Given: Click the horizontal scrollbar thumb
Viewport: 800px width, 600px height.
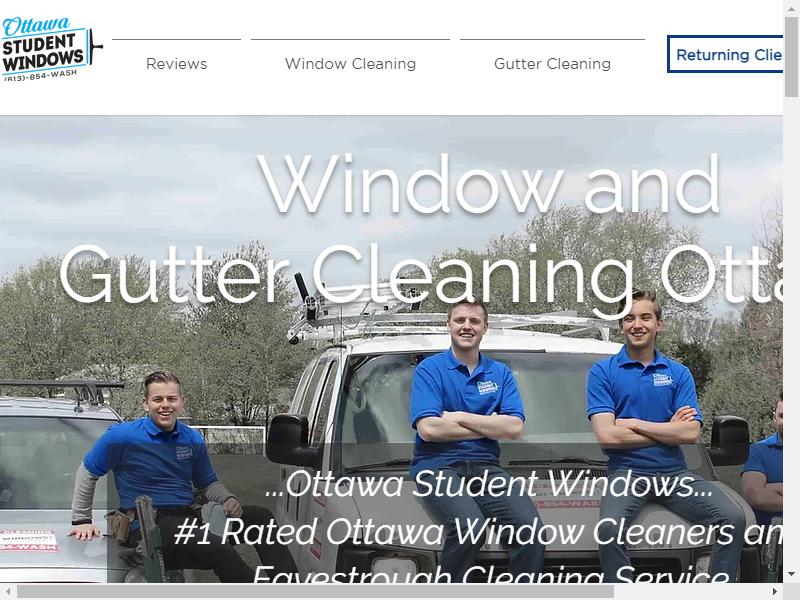Looking at the screenshot, I should (x=315, y=591).
